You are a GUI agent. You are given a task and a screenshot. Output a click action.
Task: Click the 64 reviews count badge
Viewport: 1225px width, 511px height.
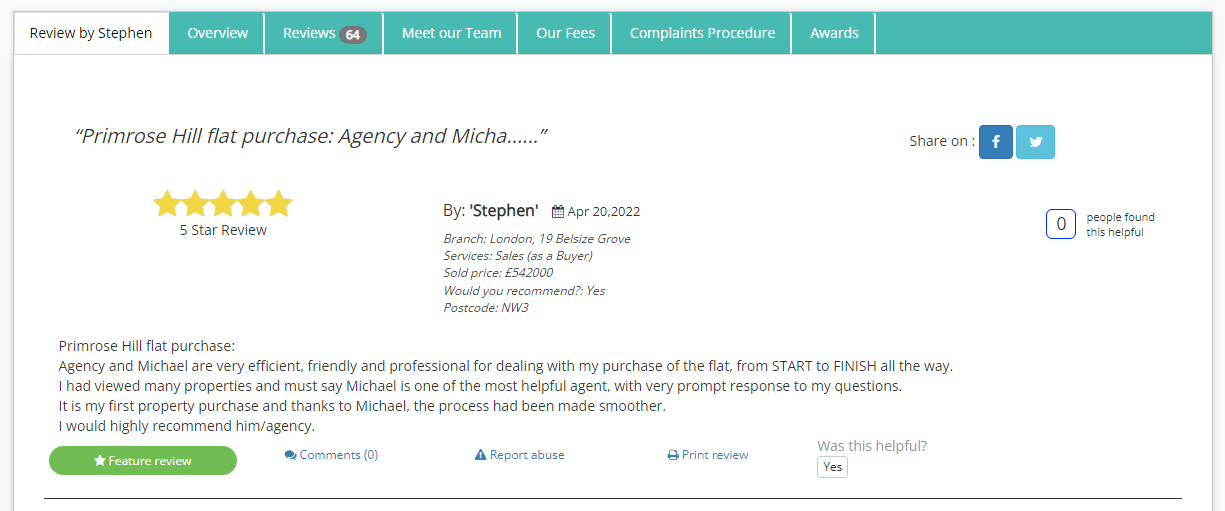pos(352,35)
